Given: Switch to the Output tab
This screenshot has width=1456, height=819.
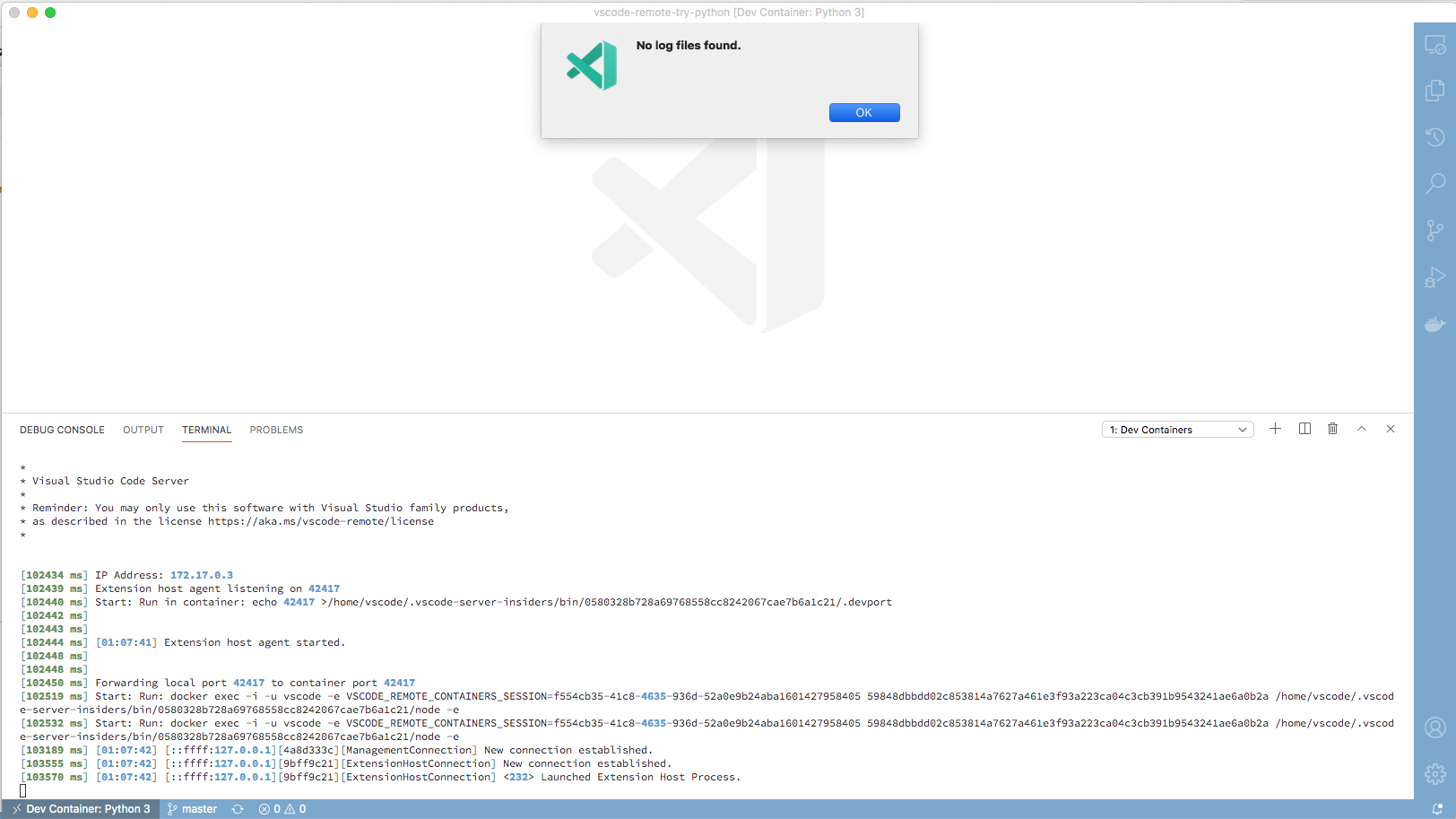Looking at the screenshot, I should [x=143, y=430].
